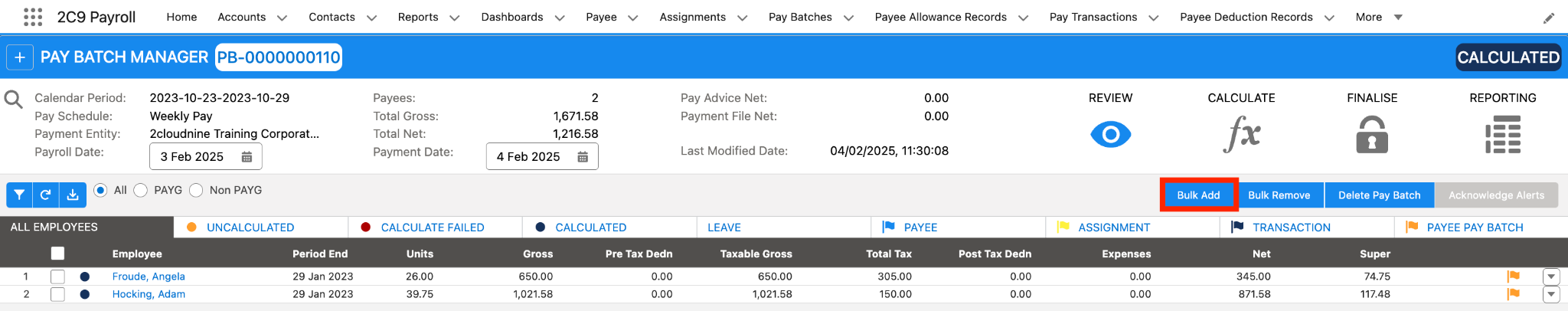This screenshot has width=1568, height=311.
Task: Open the Hocking, Adam employee link
Action: point(149,294)
